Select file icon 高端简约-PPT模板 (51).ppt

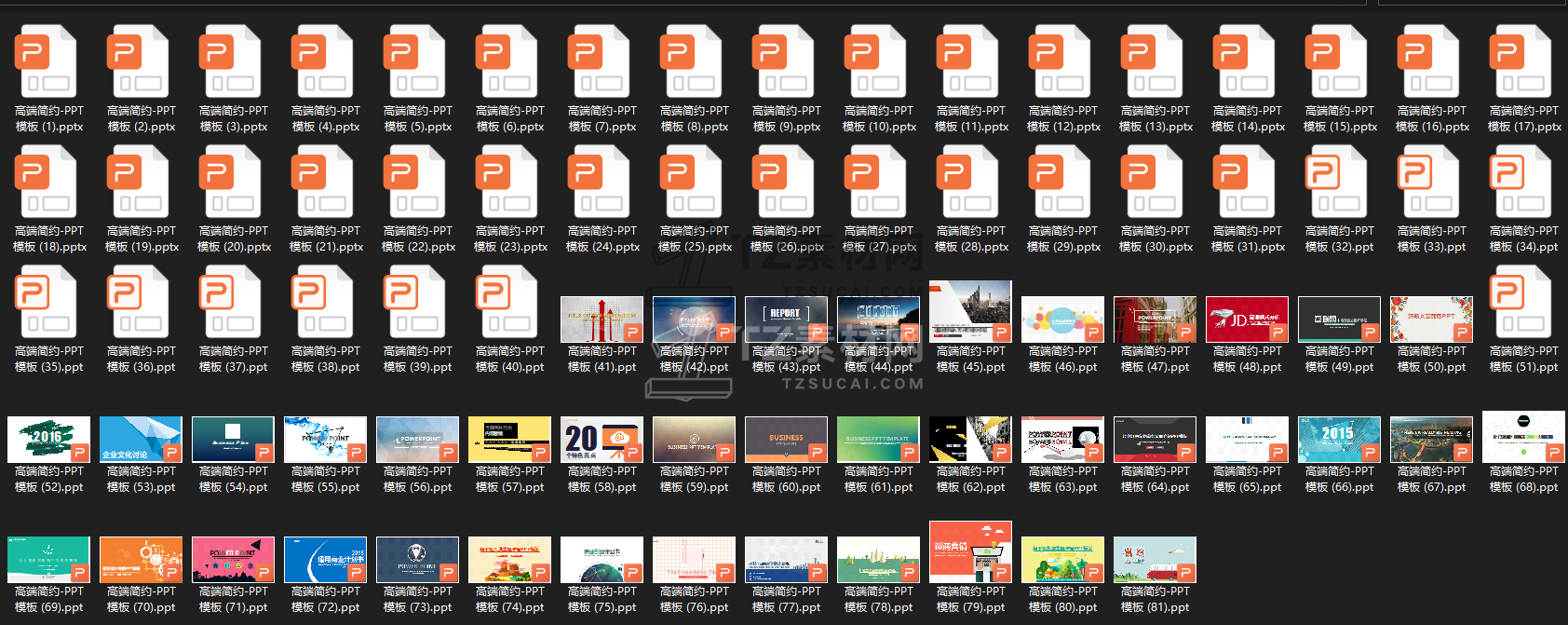pyautogui.click(x=1520, y=302)
